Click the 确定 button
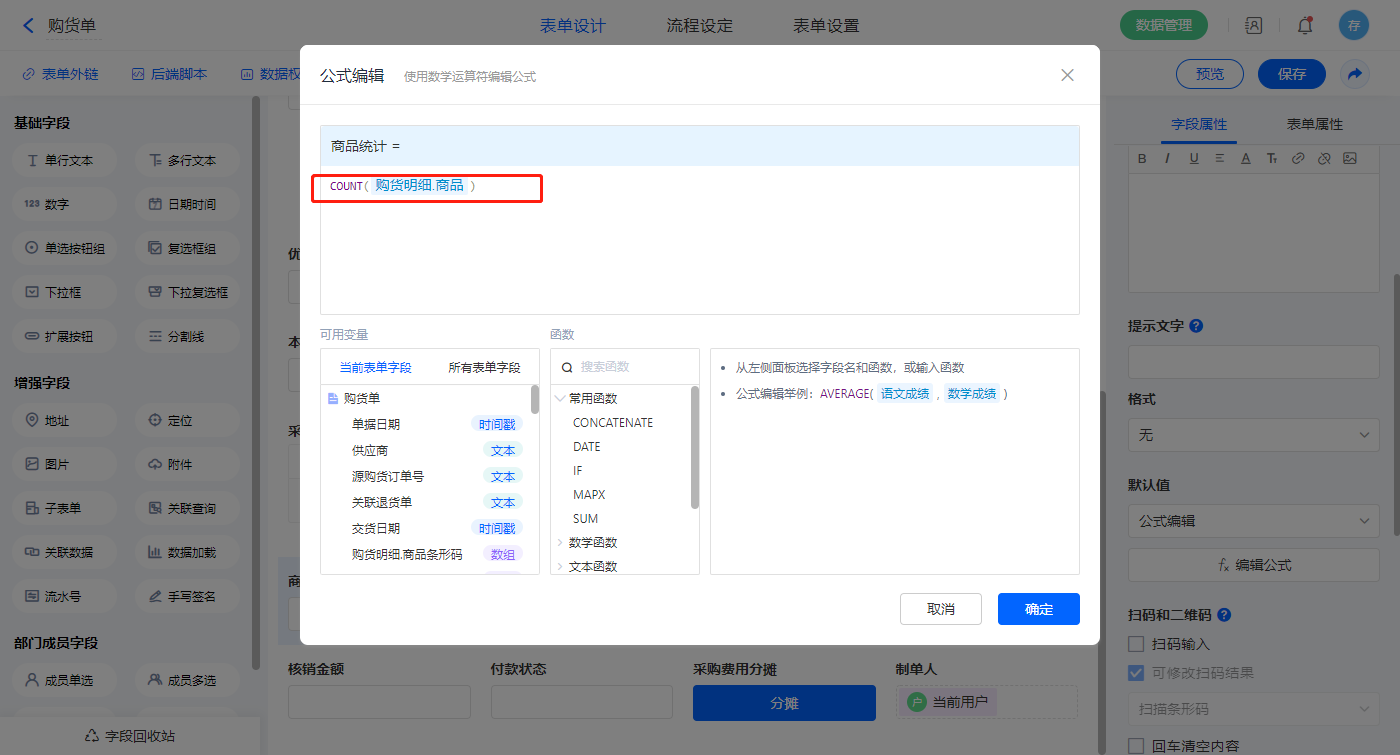 click(1038, 609)
